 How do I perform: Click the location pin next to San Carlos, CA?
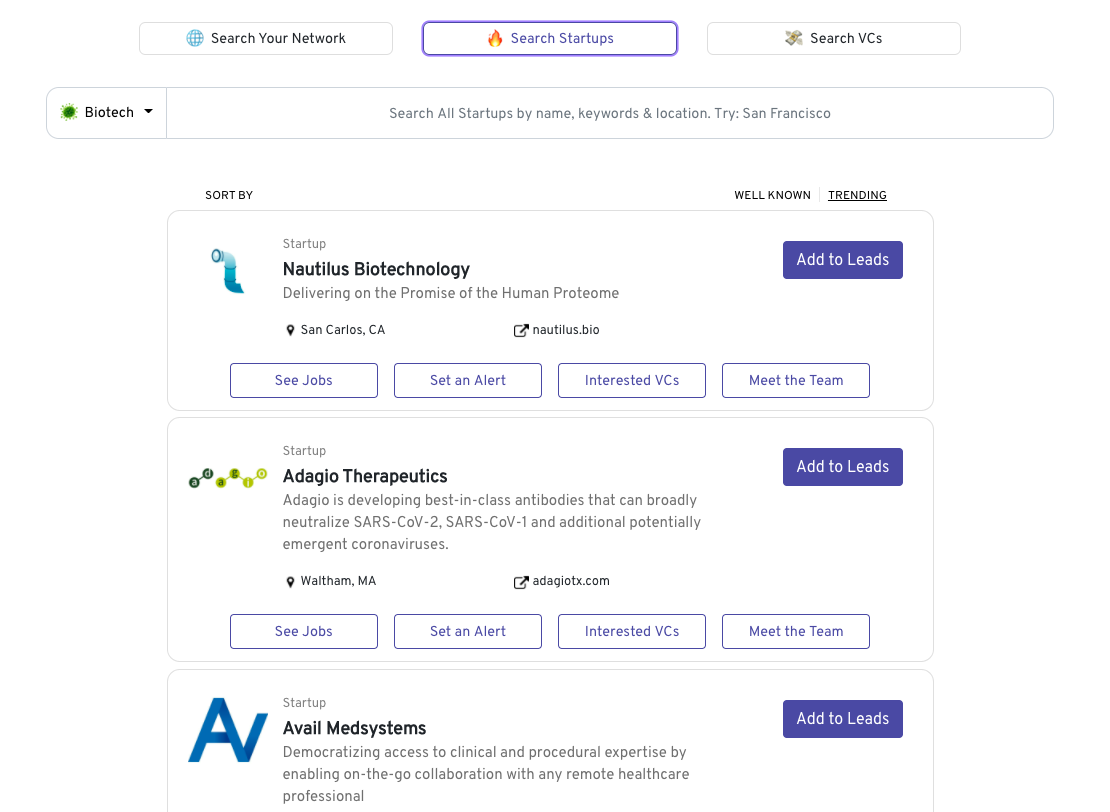click(x=291, y=330)
